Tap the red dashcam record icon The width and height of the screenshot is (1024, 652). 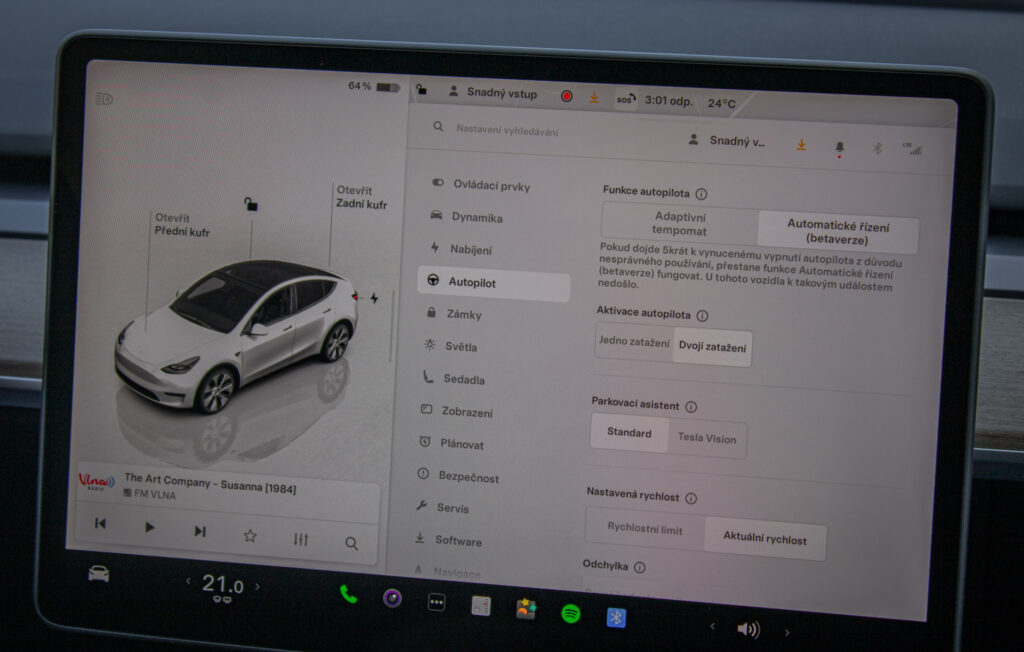tap(566, 96)
